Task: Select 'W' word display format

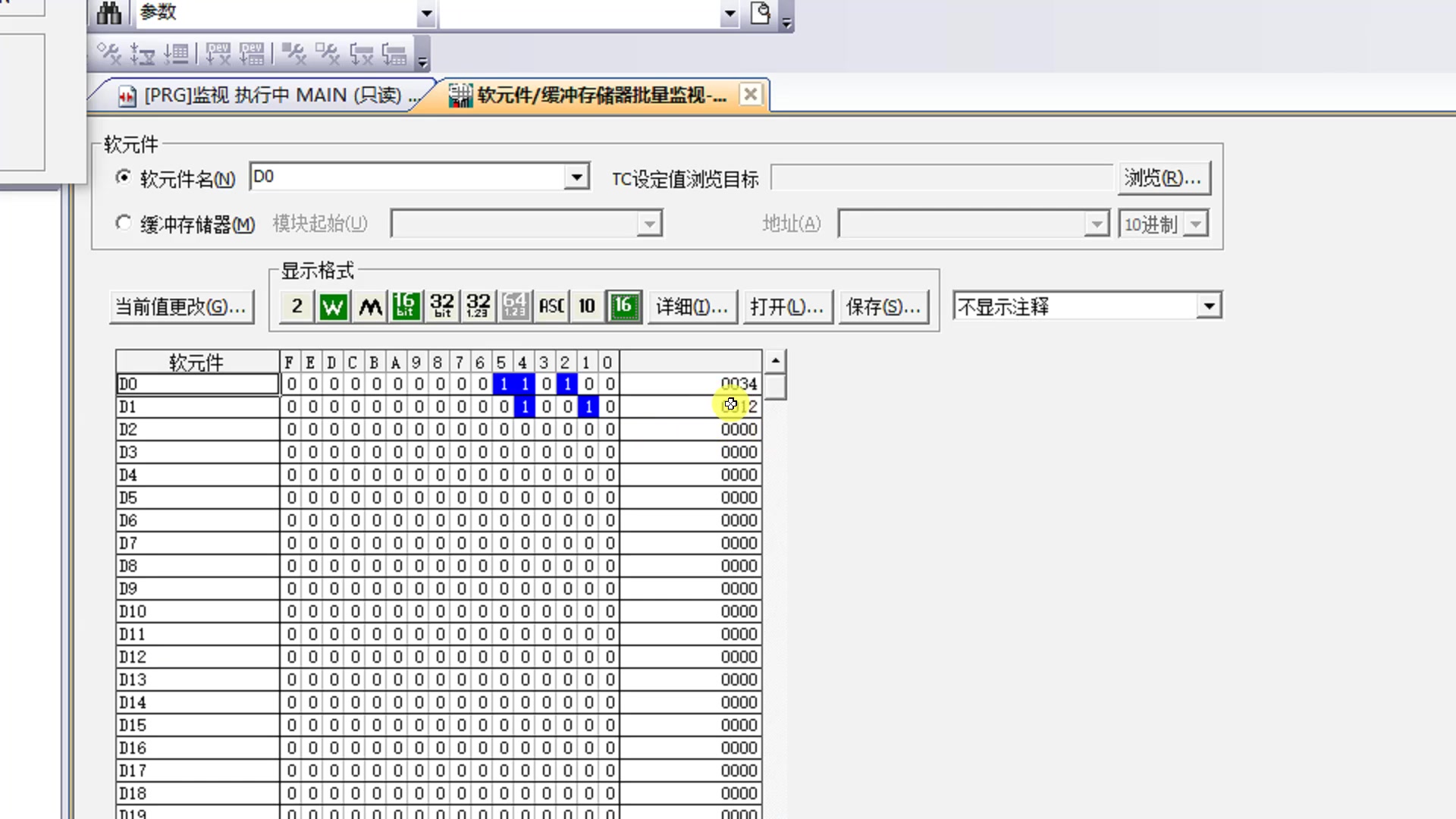Action: tap(333, 306)
